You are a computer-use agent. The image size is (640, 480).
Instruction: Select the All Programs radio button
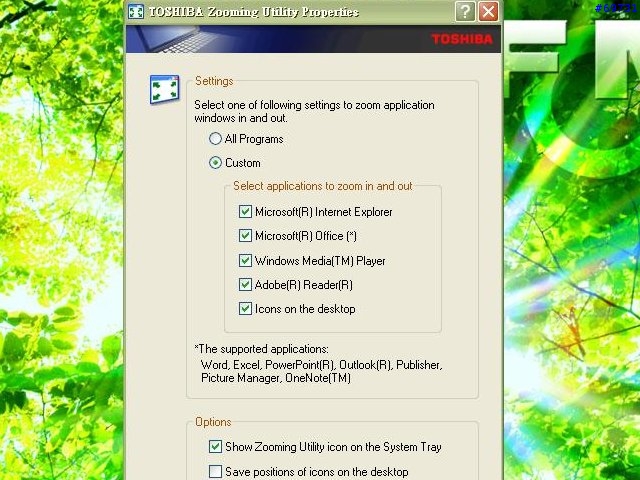click(x=216, y=139)
